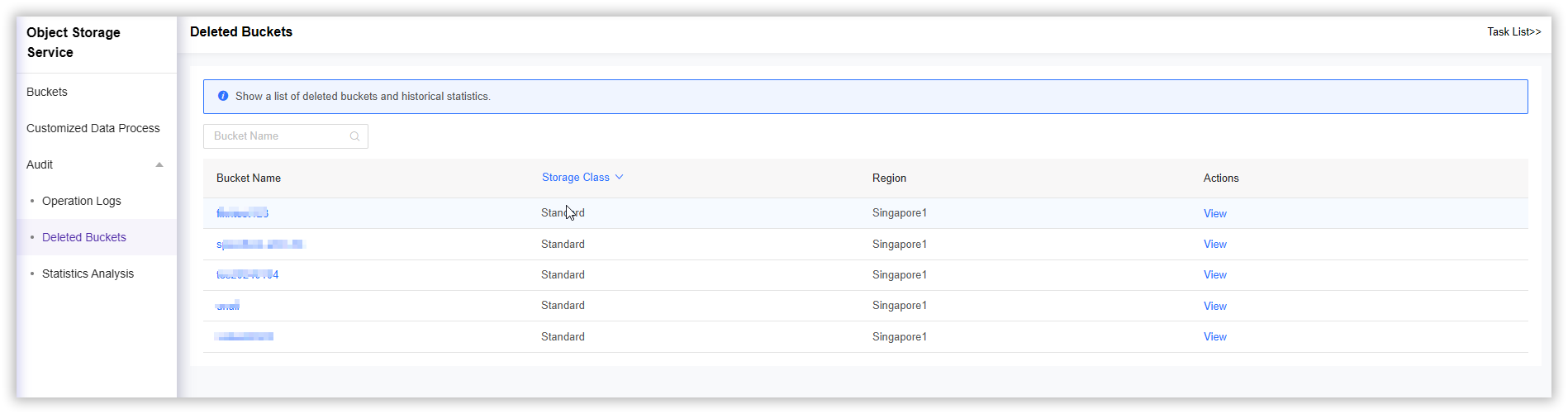Open the first bucket name link in table
Screen dimensions: 1568x414
click(242, 213)
